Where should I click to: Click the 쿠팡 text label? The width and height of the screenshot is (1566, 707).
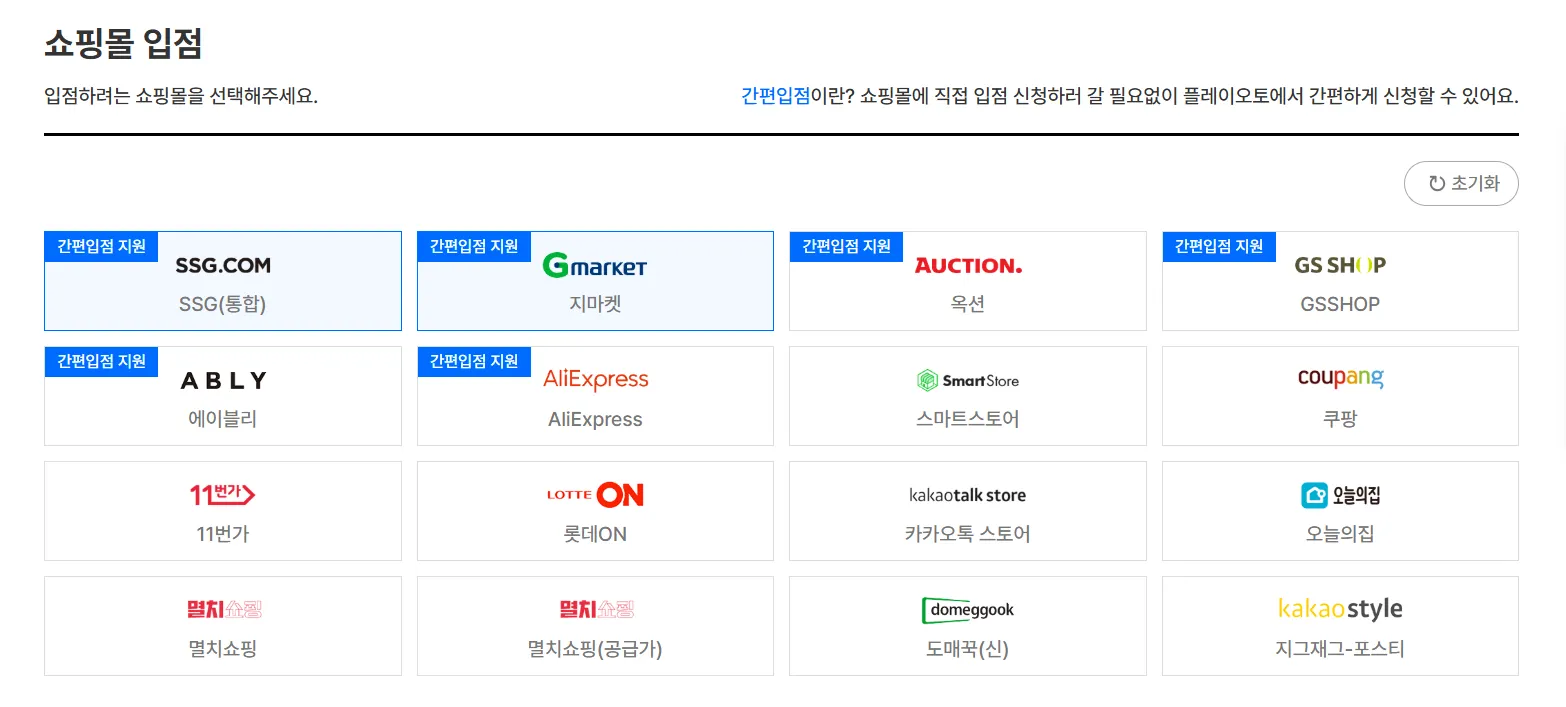click(x=1340, y=419)
